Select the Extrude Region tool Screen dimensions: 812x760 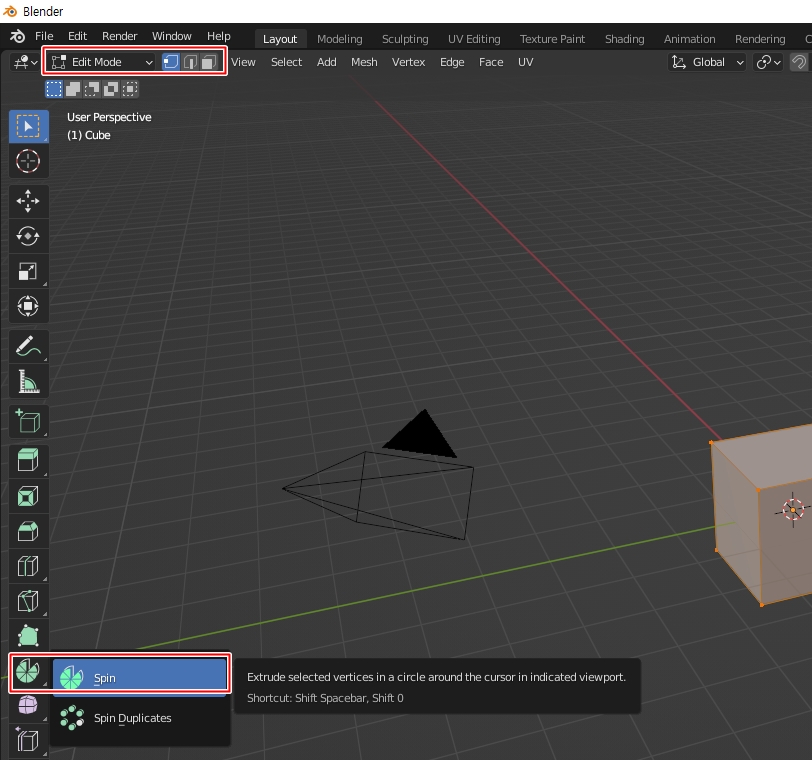click(x=28, y=461)
